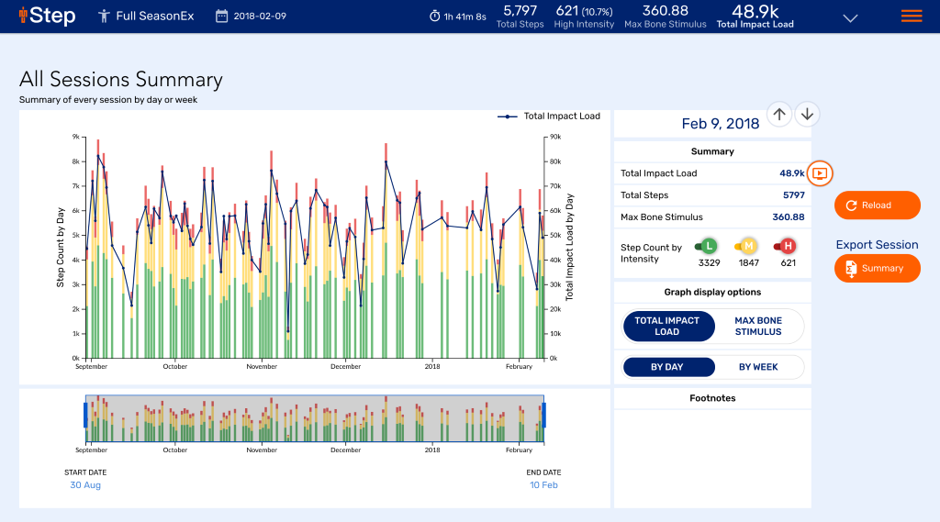Go to next session with down arrow

pos(808,114)
